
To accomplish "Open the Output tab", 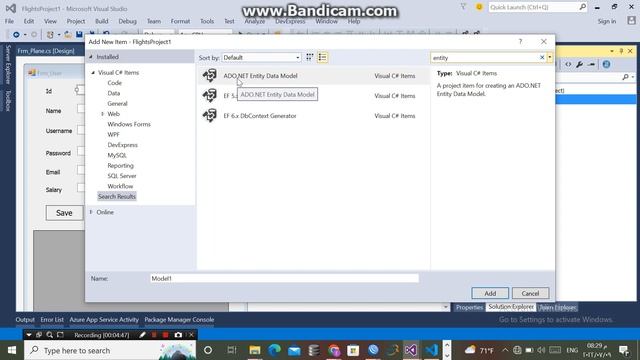I will tap(25, 320).
